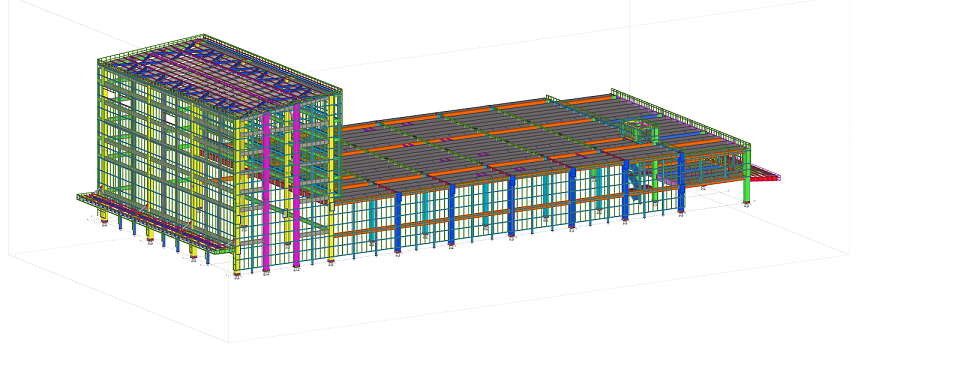
Task: Select the right magenta column
Action: (296, 186)
